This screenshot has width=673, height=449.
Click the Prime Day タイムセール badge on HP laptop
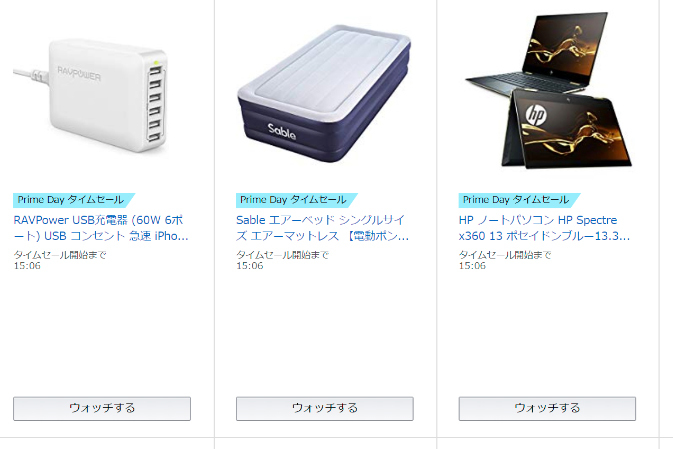(519, 200)
